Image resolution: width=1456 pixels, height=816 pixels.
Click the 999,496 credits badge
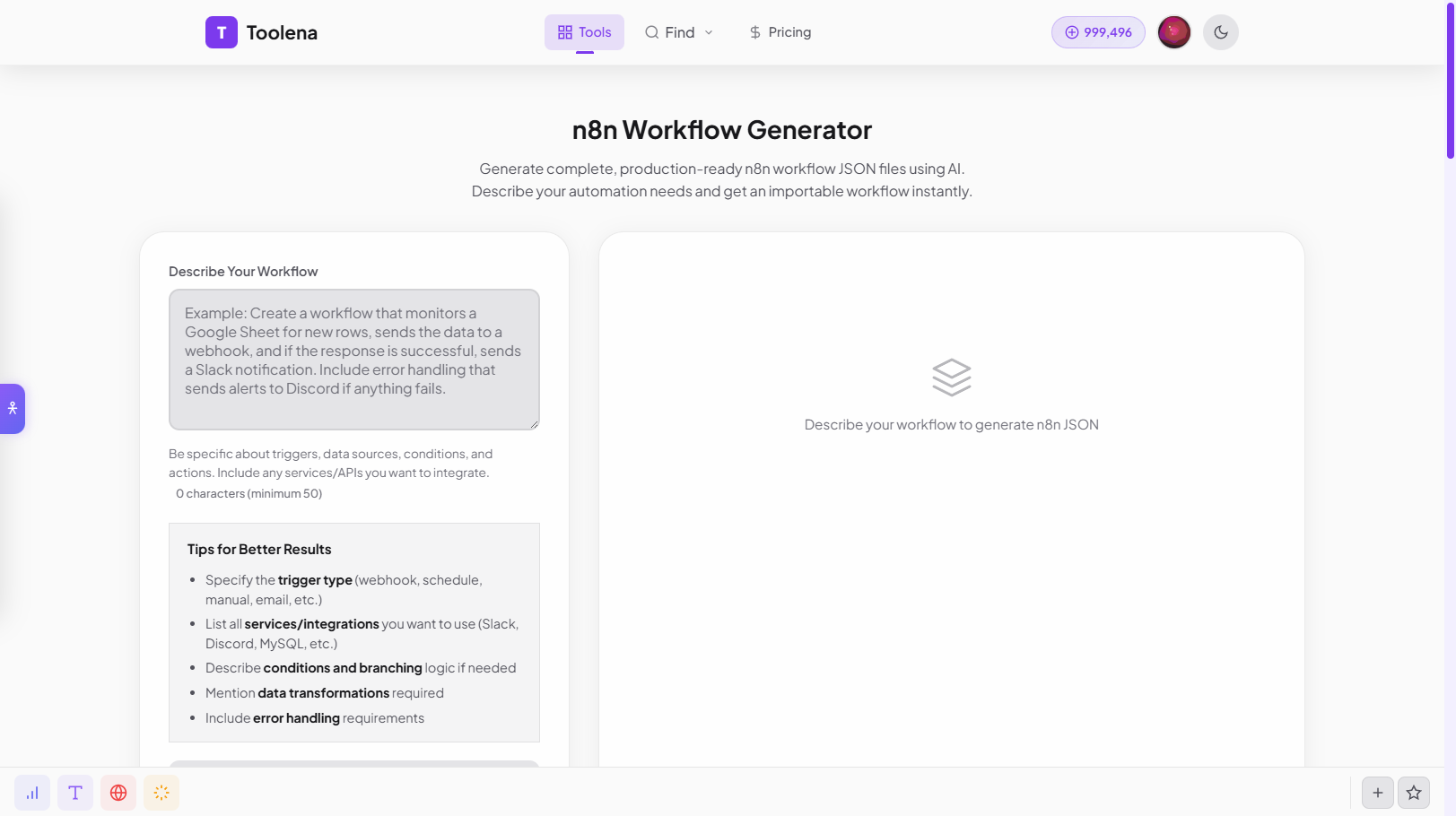1098,32
